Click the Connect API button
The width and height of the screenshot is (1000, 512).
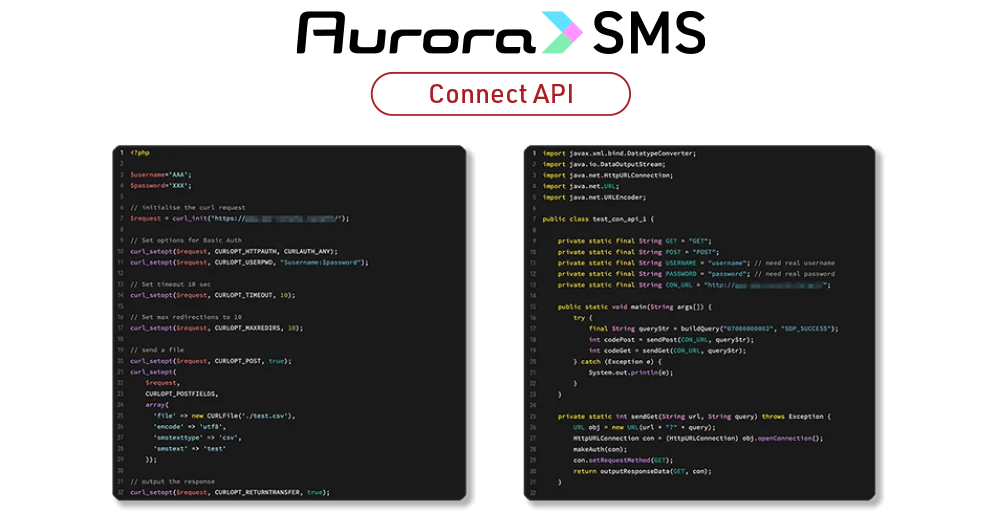[x=501, y=94]
